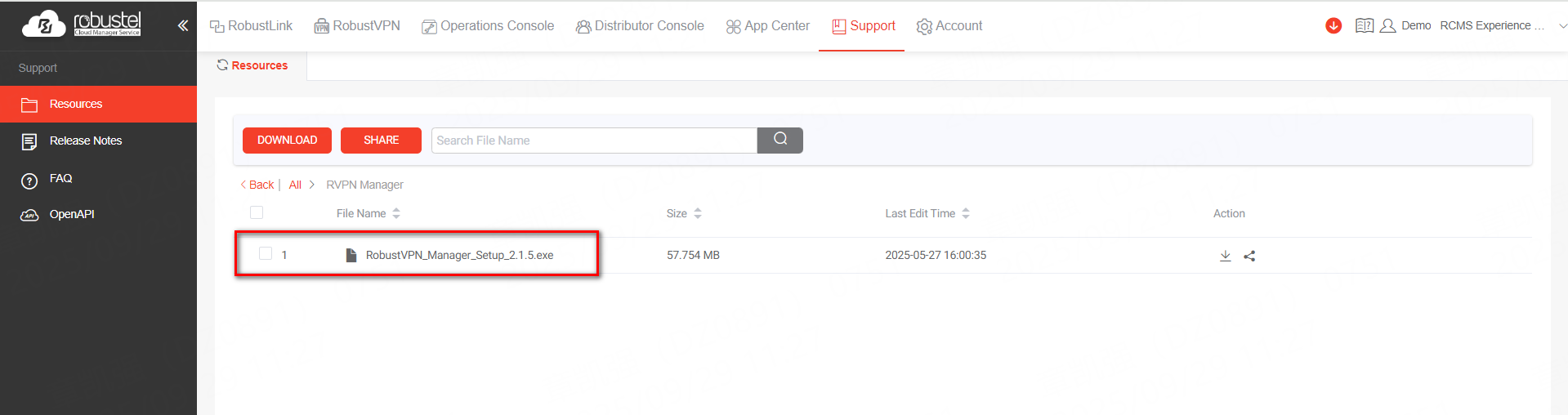Open Release Notes in the sidebar
Viewport: 1568px width, 415px height.
point(85,141)
